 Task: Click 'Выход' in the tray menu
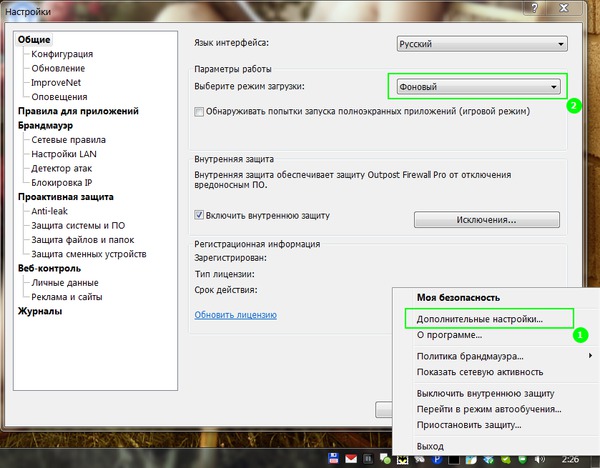(430, 446)
